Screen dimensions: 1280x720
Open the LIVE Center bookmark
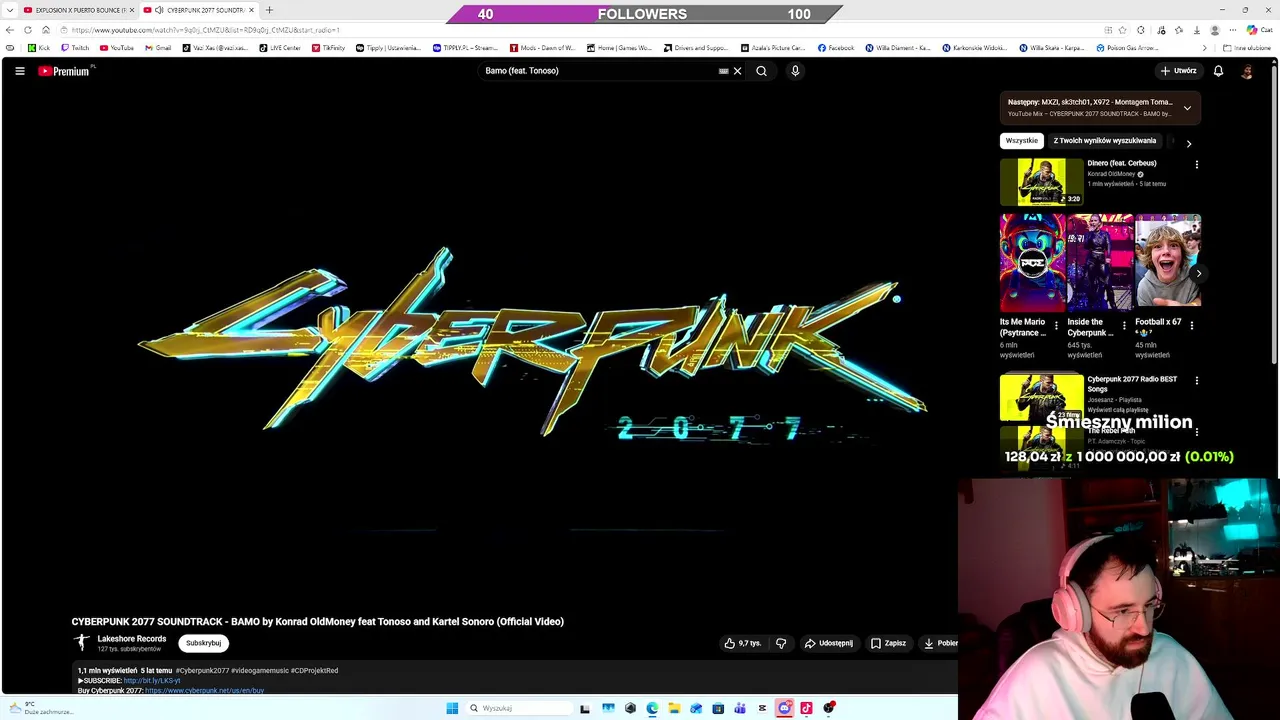[280, 48]
